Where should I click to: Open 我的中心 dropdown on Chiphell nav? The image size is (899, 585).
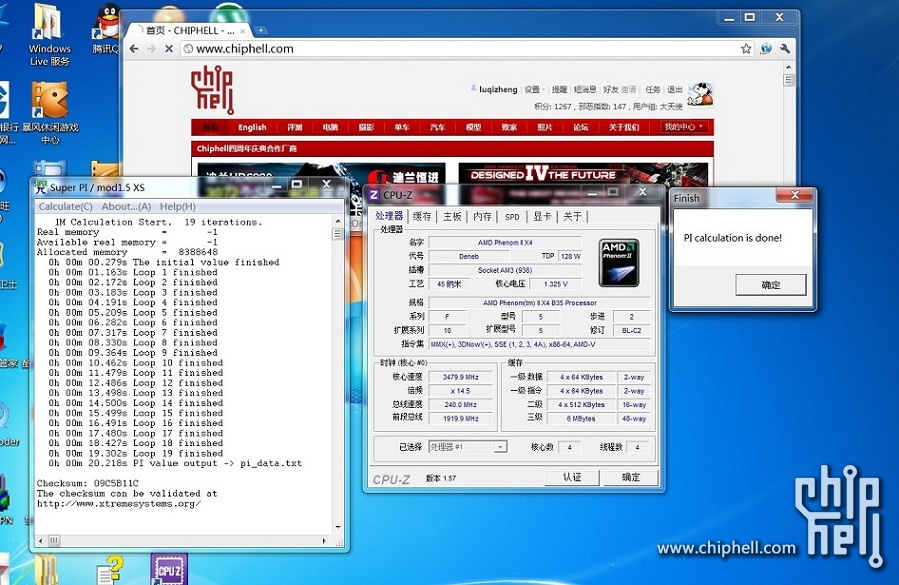(x=683, y=127)
